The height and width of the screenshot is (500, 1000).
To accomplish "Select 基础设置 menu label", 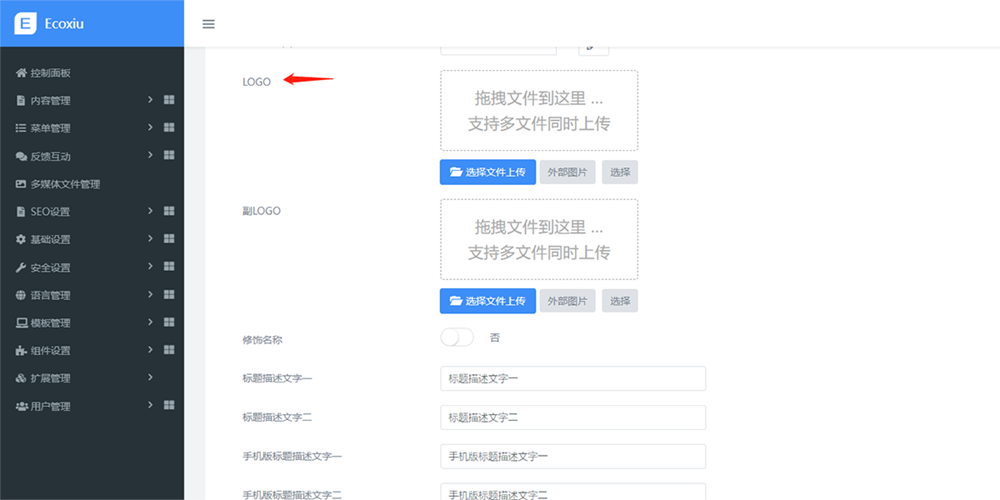I will 50,240.
